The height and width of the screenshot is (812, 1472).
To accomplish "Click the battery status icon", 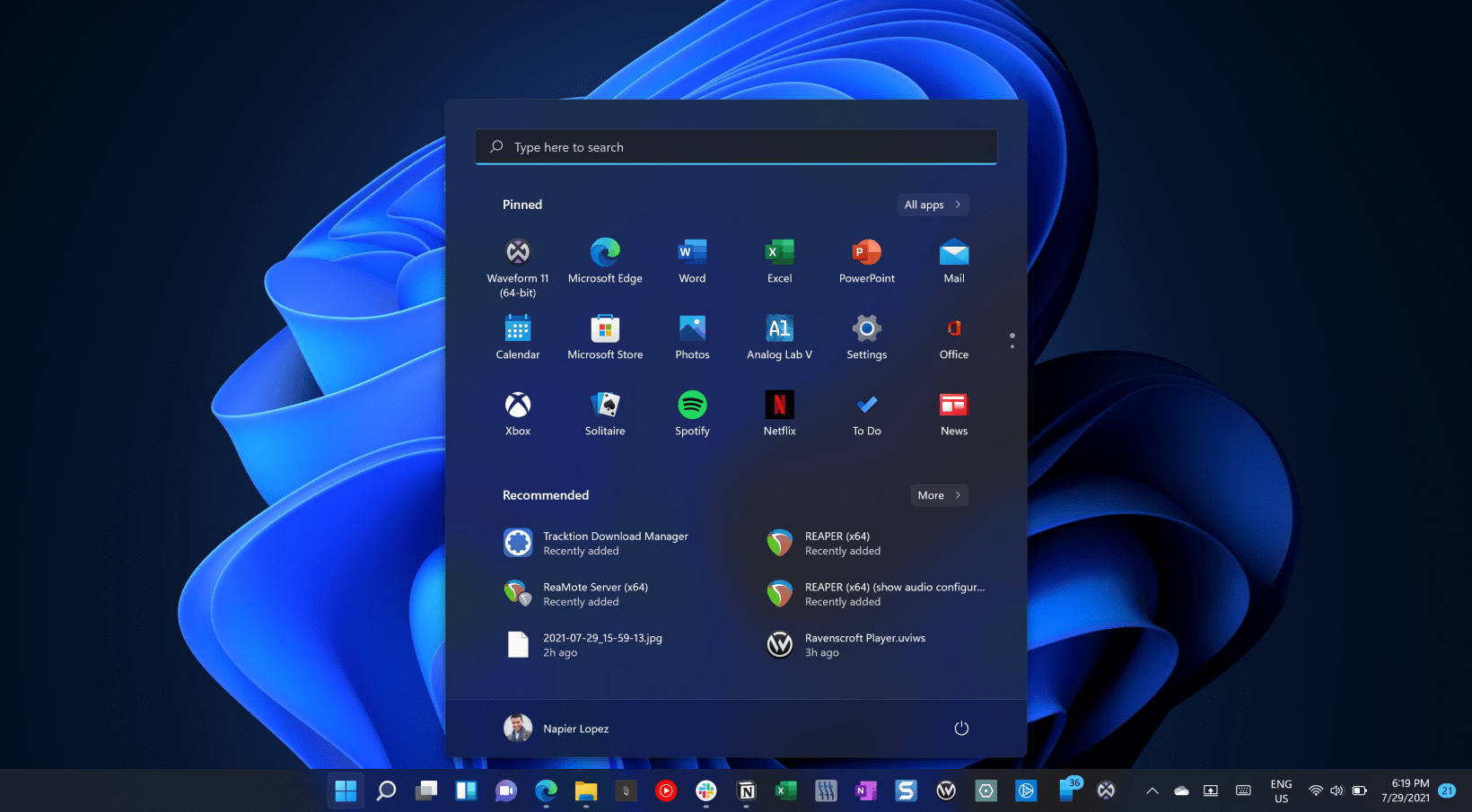I will click(x=1359, y=790).
